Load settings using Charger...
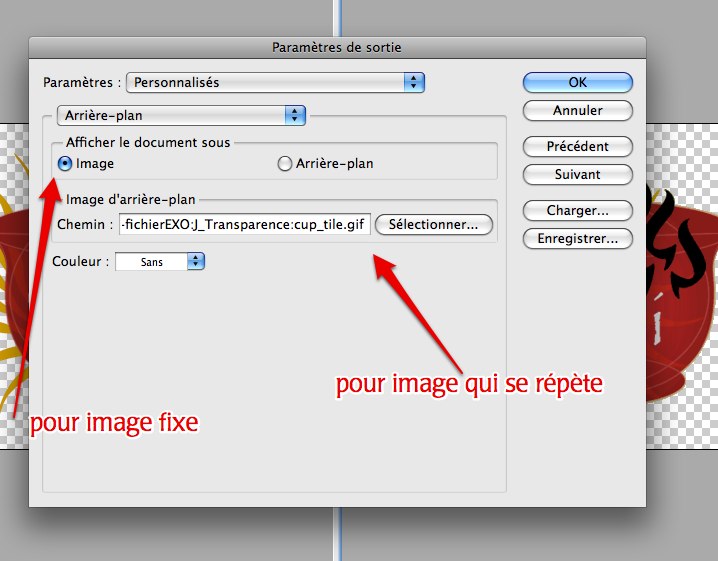Viewport: 718px width, 561px height. click(577, 211)
